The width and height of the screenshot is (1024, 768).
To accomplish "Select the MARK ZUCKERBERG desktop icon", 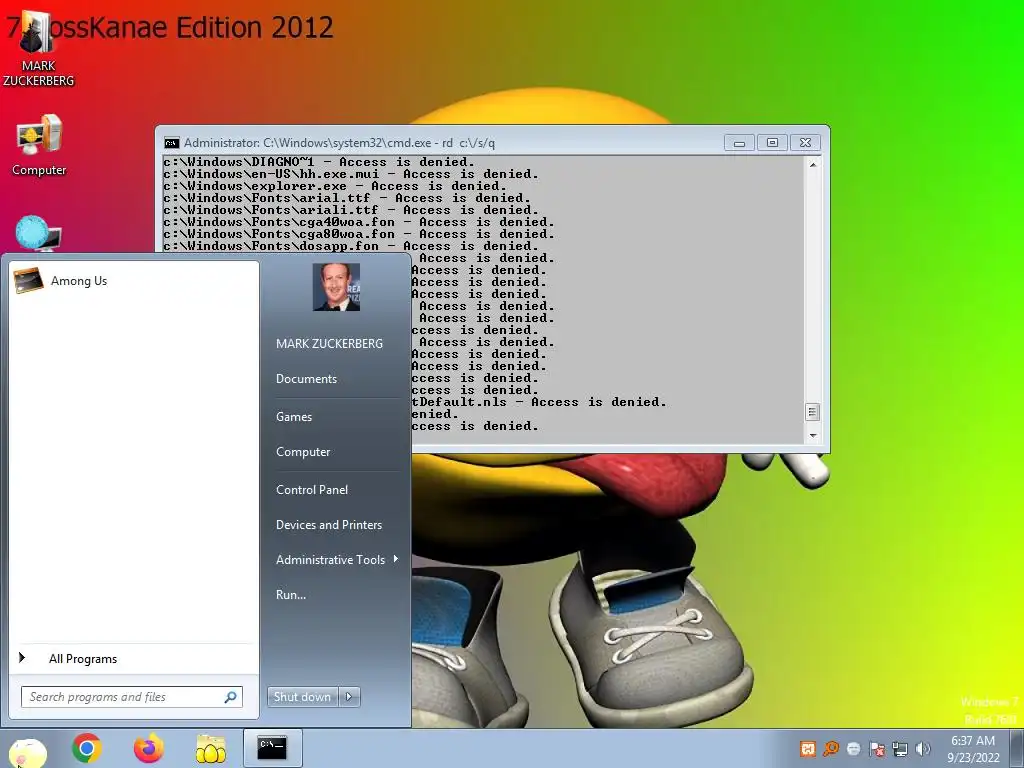I will [x=39, y=49].
